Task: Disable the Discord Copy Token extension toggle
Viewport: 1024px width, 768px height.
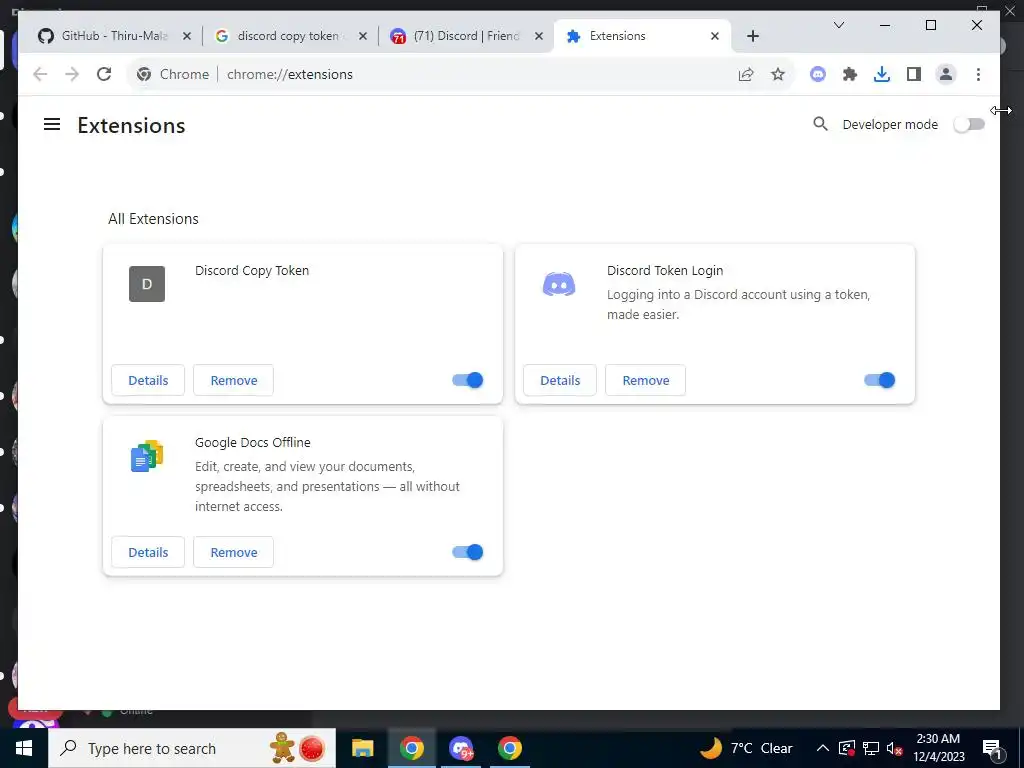Action: (468, 380)
